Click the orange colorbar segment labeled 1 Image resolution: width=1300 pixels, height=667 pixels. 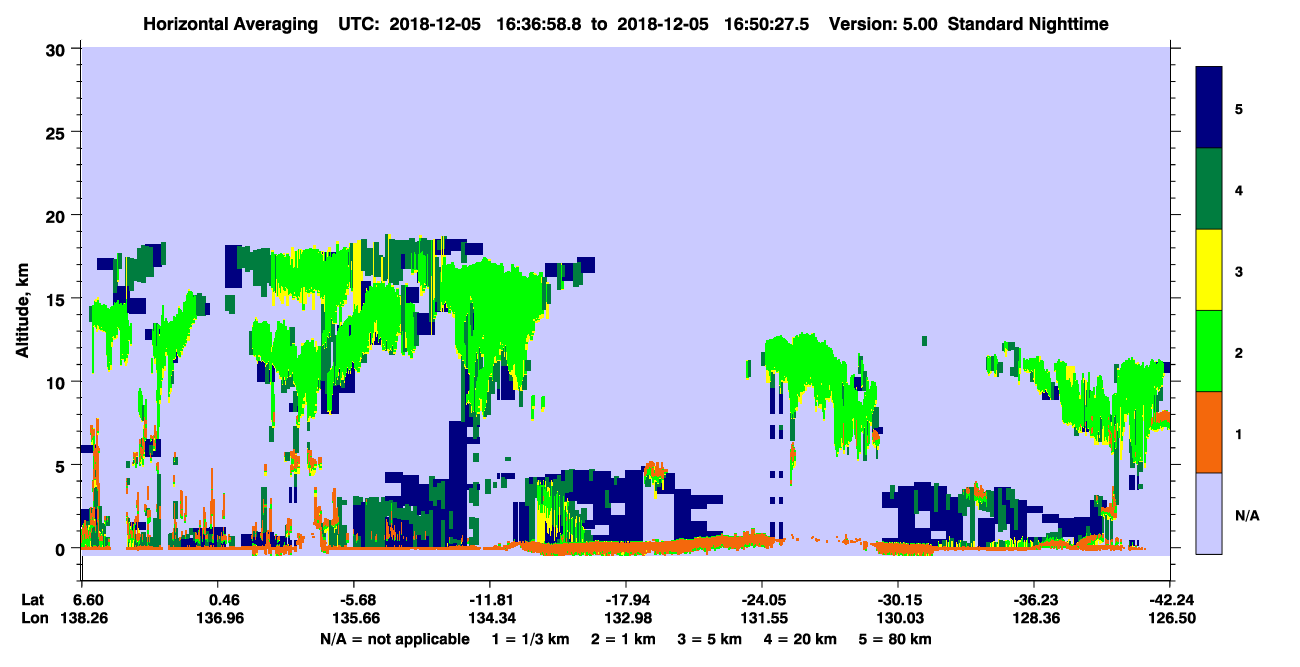point(1209,432)
